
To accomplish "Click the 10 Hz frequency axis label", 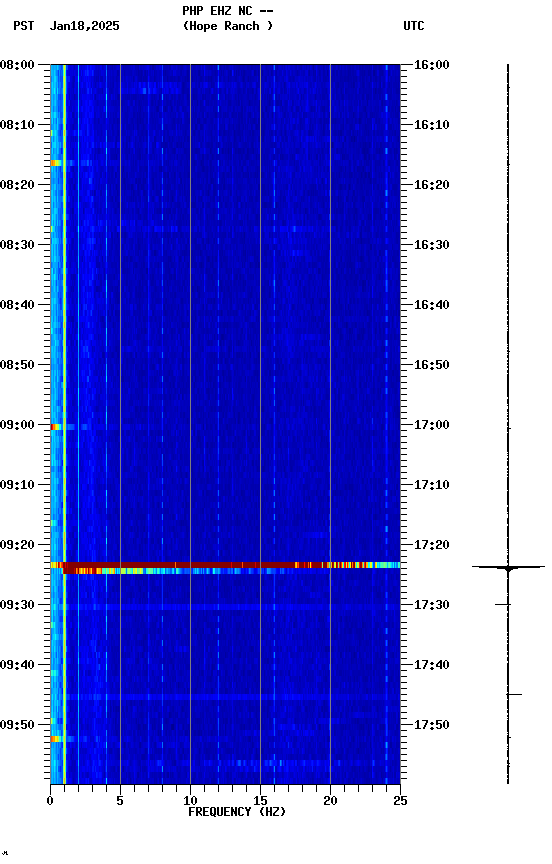I will [190, 801].
